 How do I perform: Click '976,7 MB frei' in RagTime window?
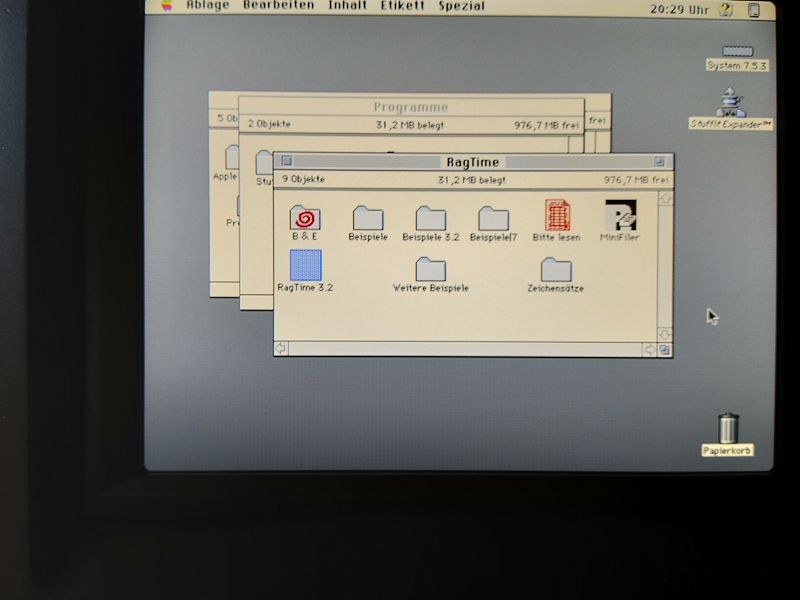pos(636,180)
